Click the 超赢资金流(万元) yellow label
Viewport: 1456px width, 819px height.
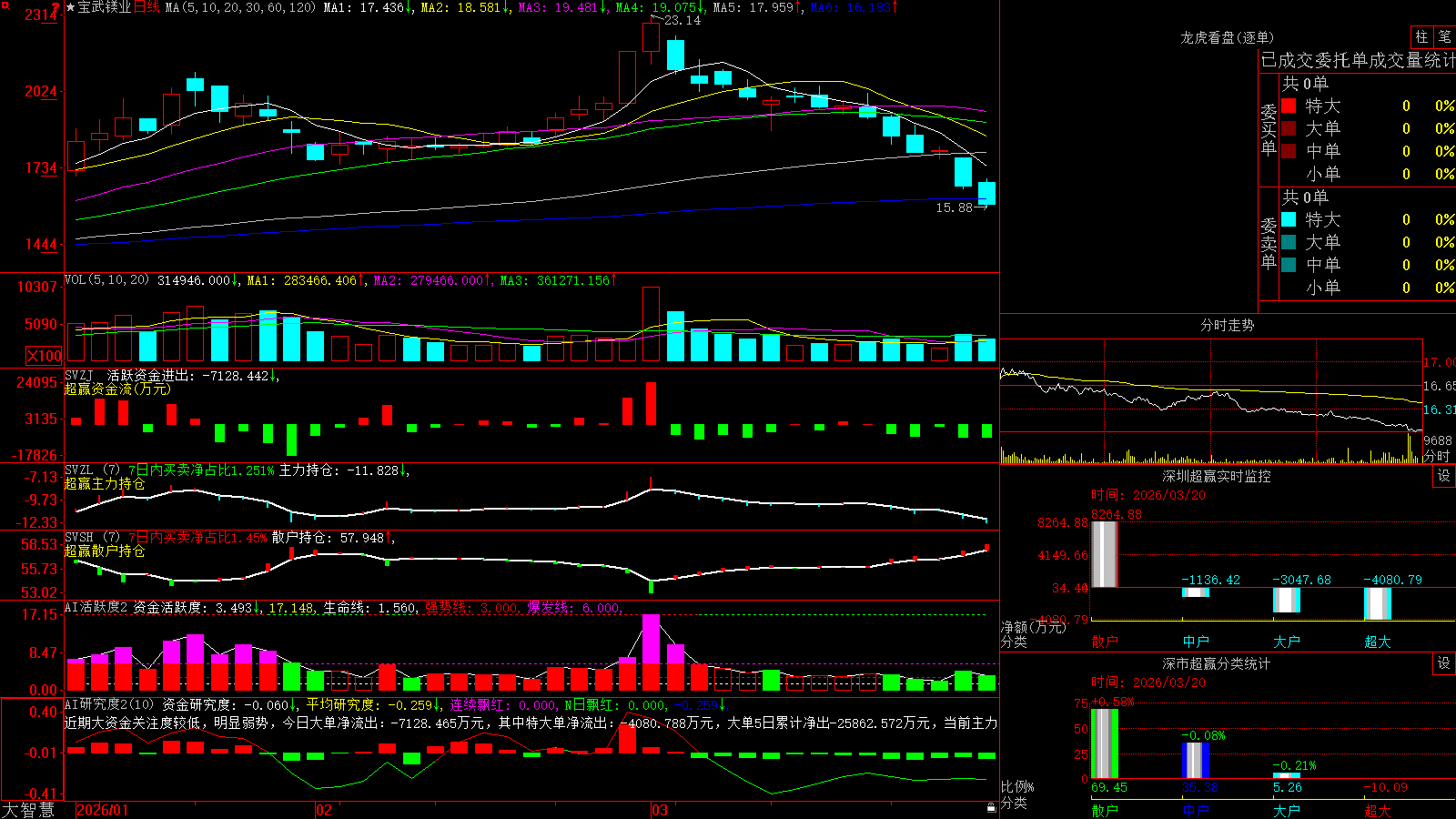[x=117, y=389]
